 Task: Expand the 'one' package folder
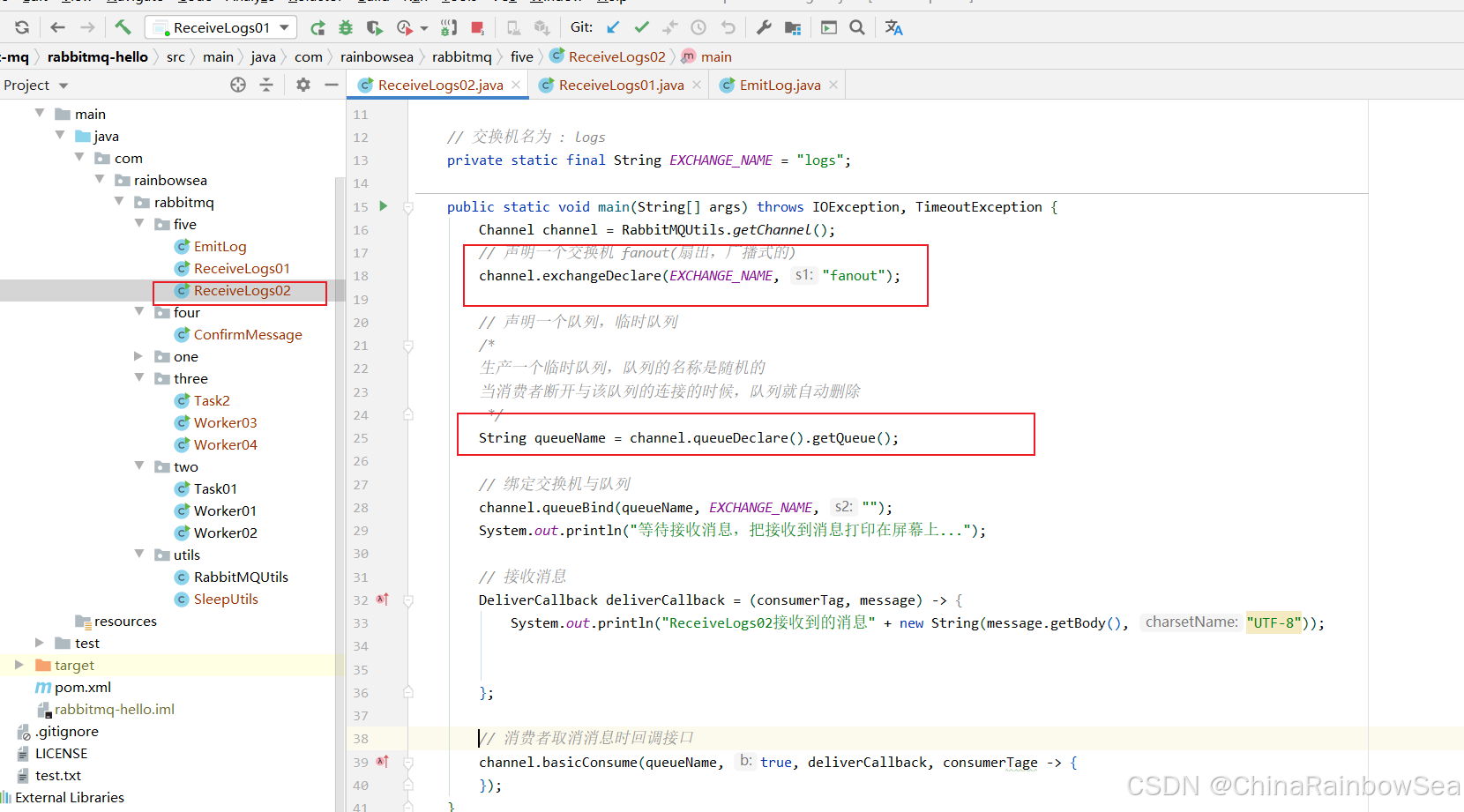(138, 356)
